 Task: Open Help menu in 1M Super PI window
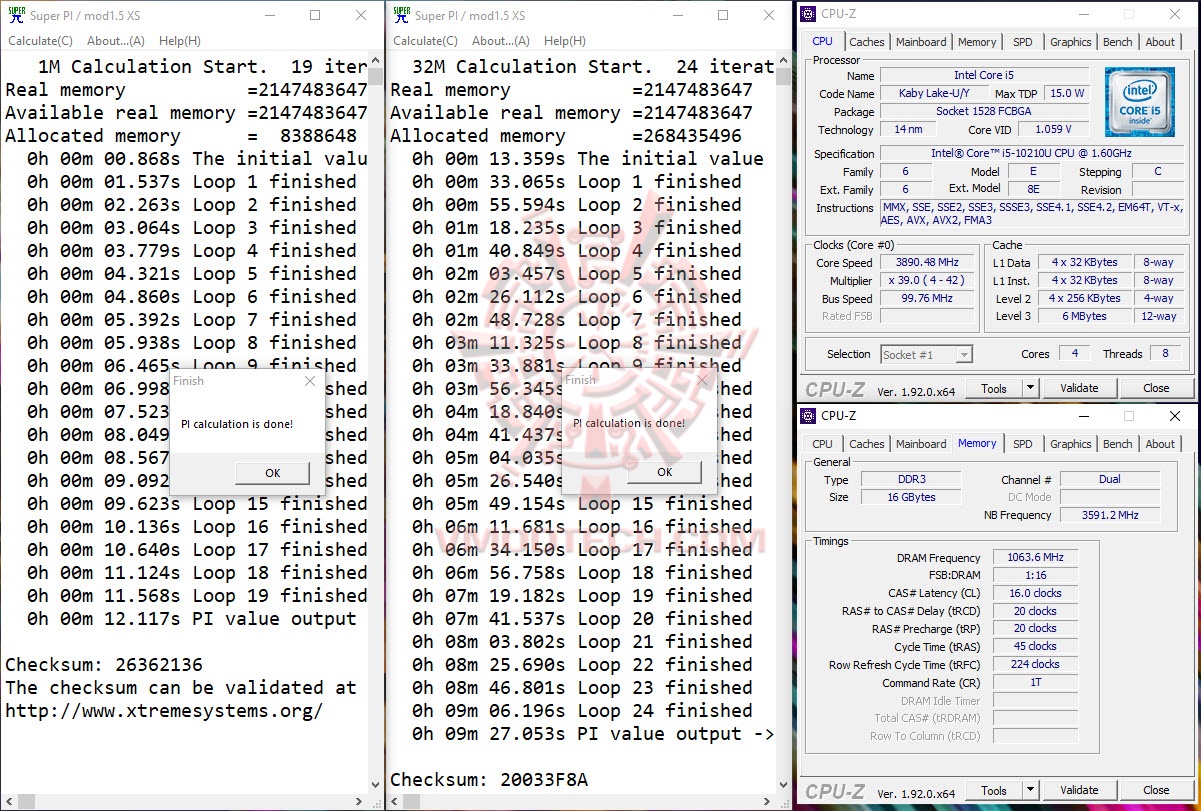pos(180,41)
